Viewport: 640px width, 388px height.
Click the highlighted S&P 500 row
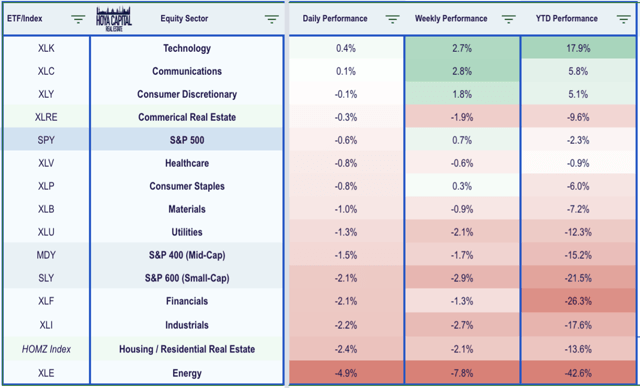pyautogui.click(x=143, y=140)
